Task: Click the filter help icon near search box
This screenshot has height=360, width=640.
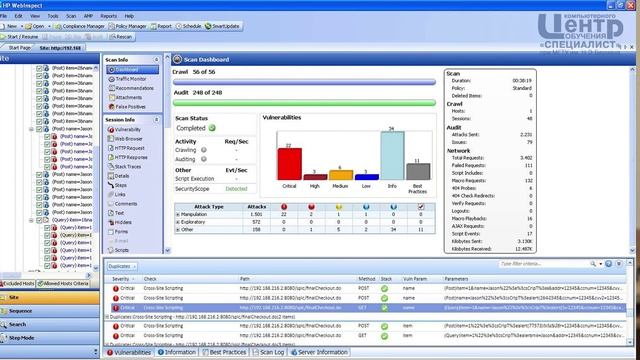Action: coord(609,264)
